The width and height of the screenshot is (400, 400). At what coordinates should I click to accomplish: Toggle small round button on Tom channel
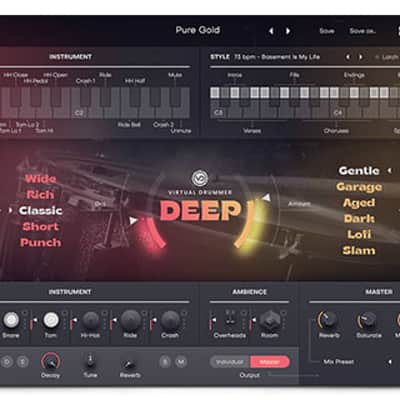click(65, 313)
